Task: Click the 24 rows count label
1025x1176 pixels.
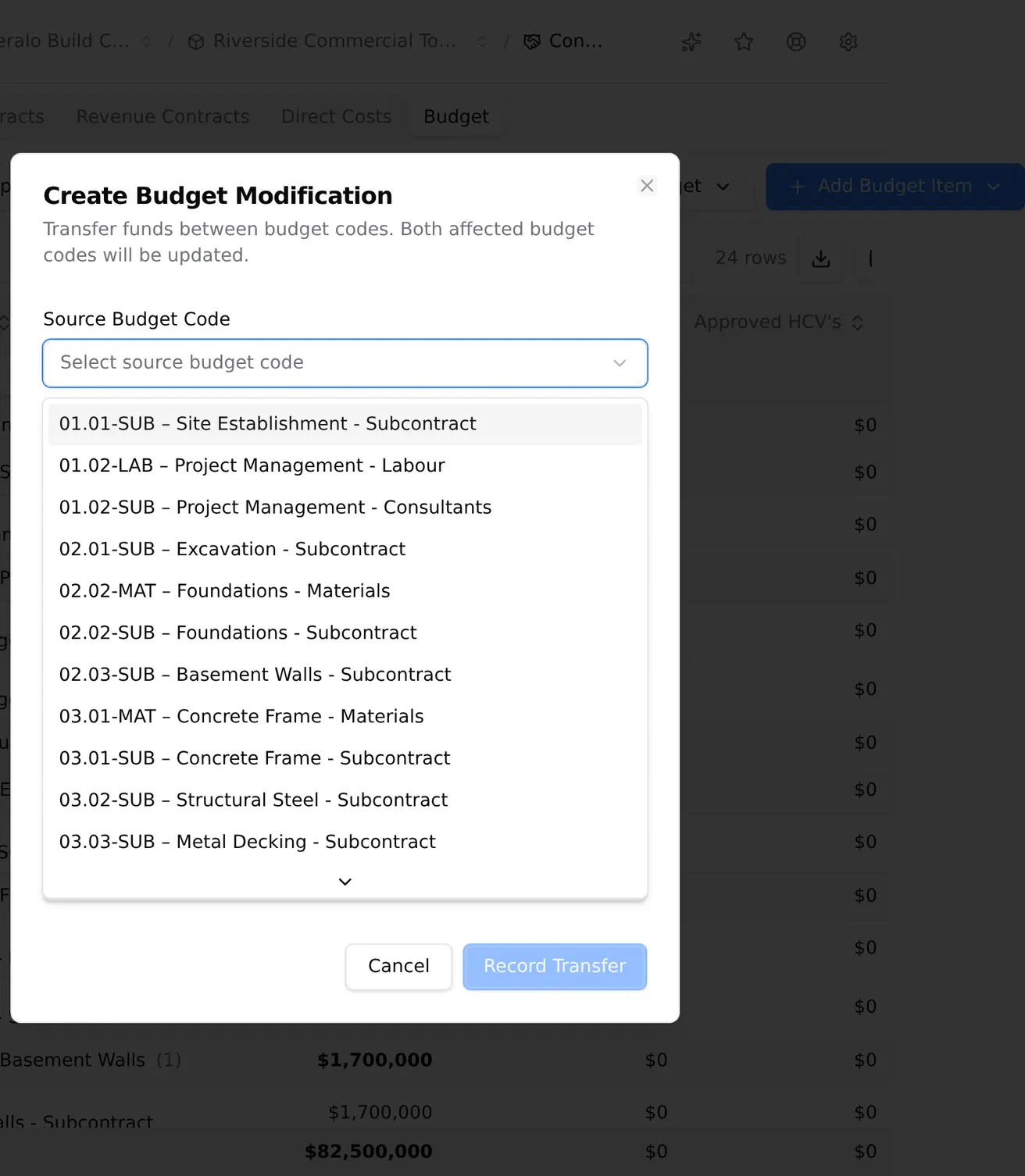Action: 751,258
